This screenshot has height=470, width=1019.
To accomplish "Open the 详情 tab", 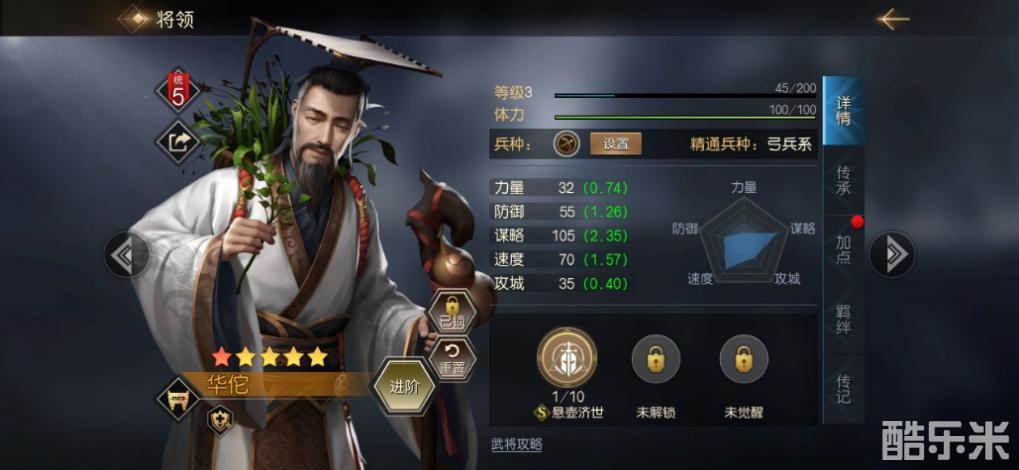I will tap(843, 111).
